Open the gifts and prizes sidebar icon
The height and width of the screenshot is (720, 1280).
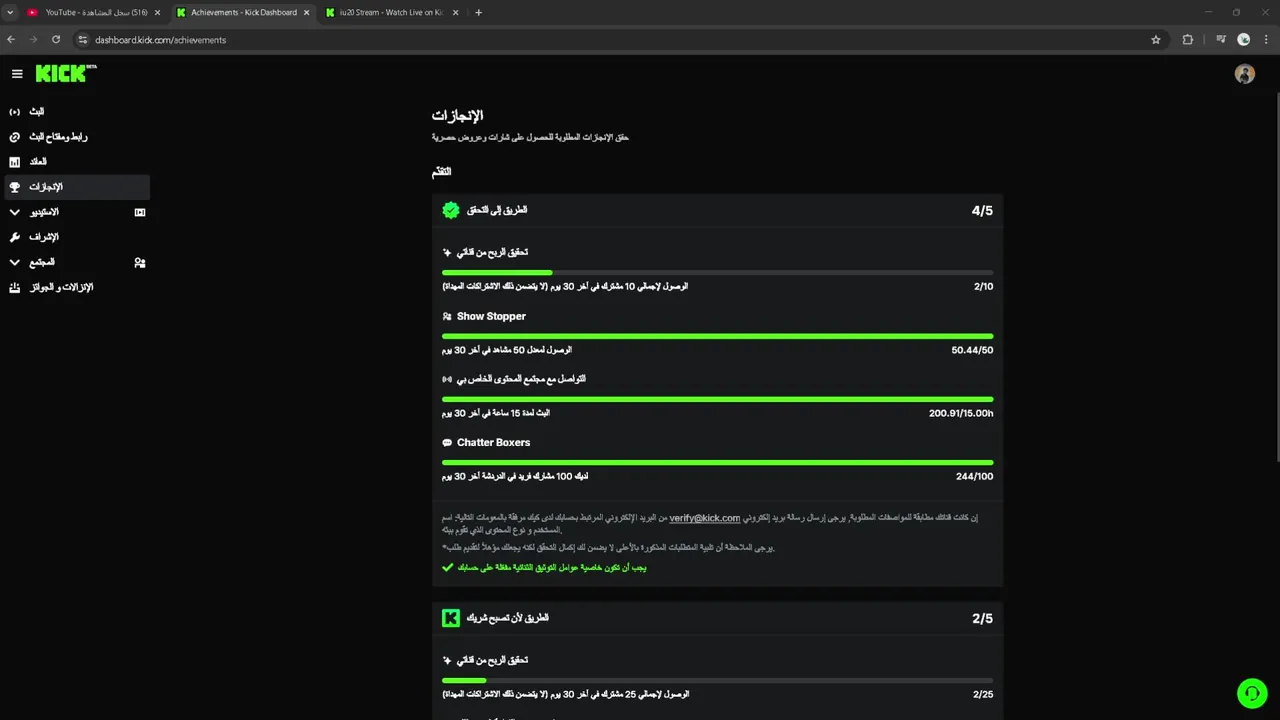15,288
